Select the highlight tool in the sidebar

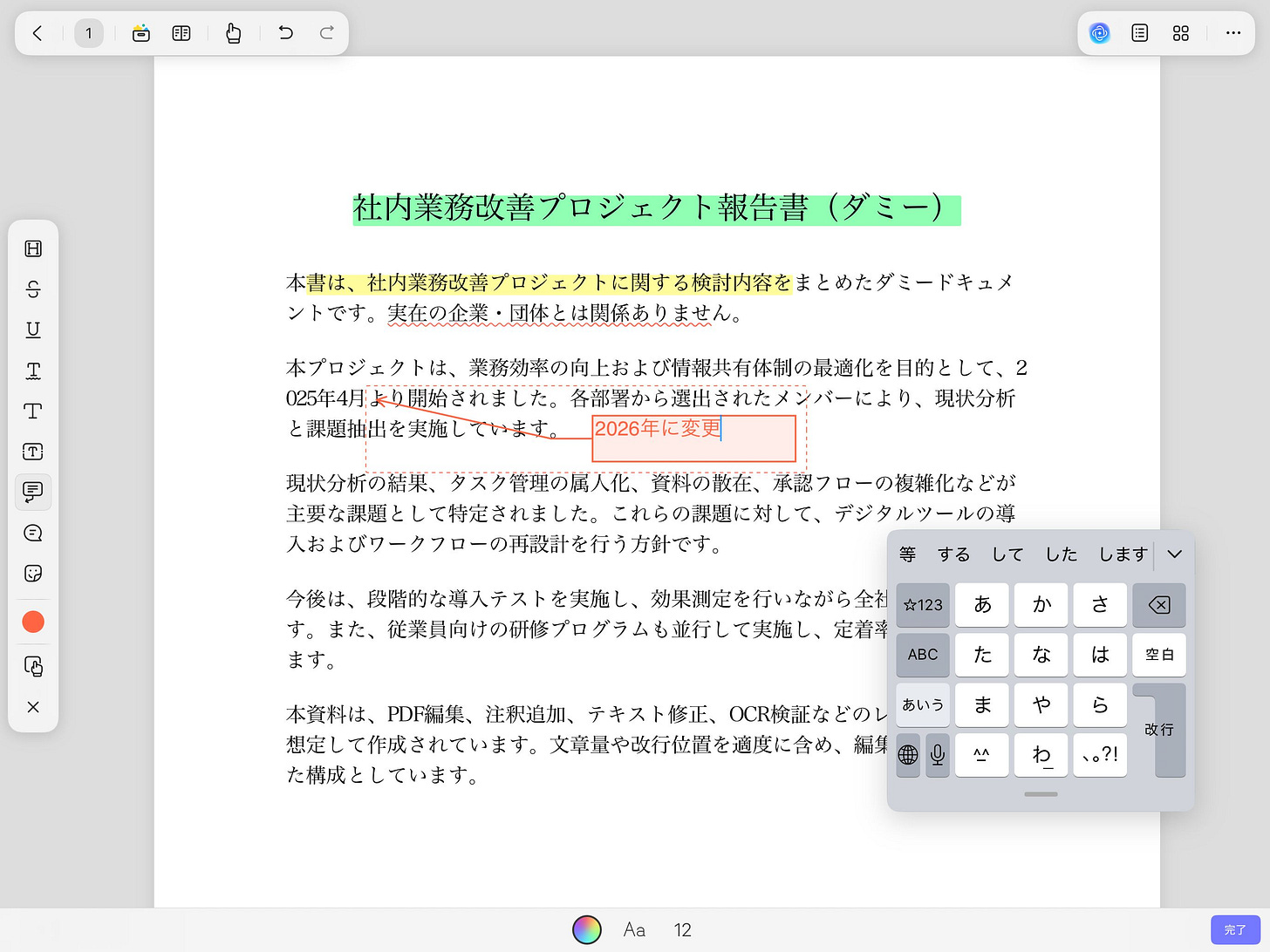tap(33, 248)
